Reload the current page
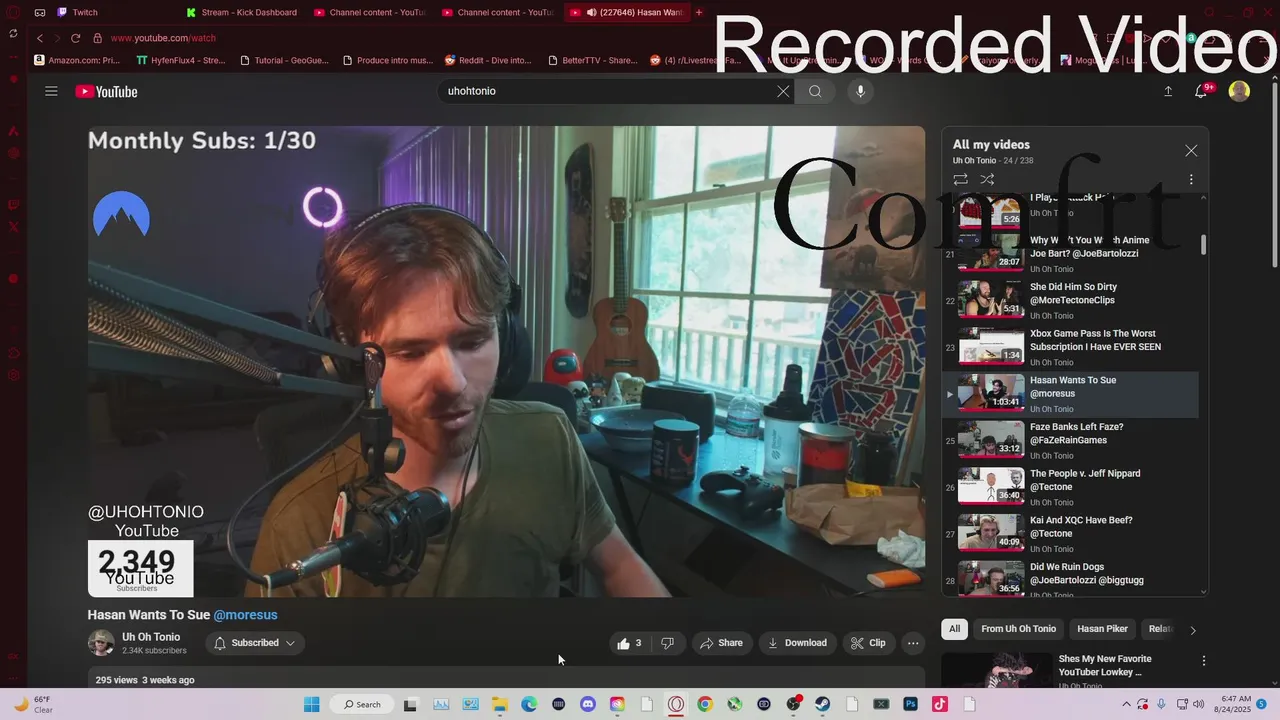The image size is (1280, 720). click(75, 38)
